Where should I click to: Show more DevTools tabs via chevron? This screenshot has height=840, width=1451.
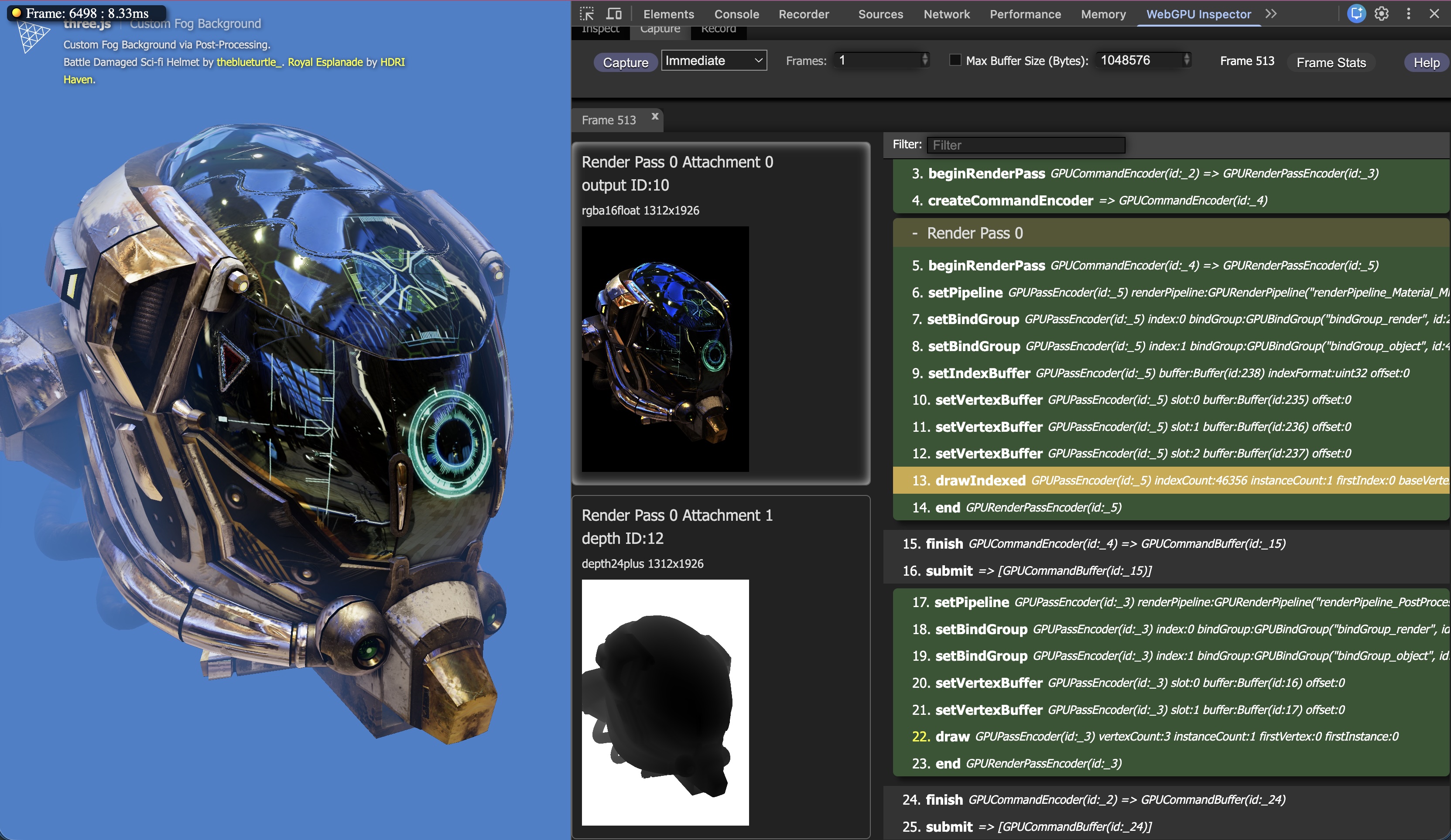[1271, 14]
